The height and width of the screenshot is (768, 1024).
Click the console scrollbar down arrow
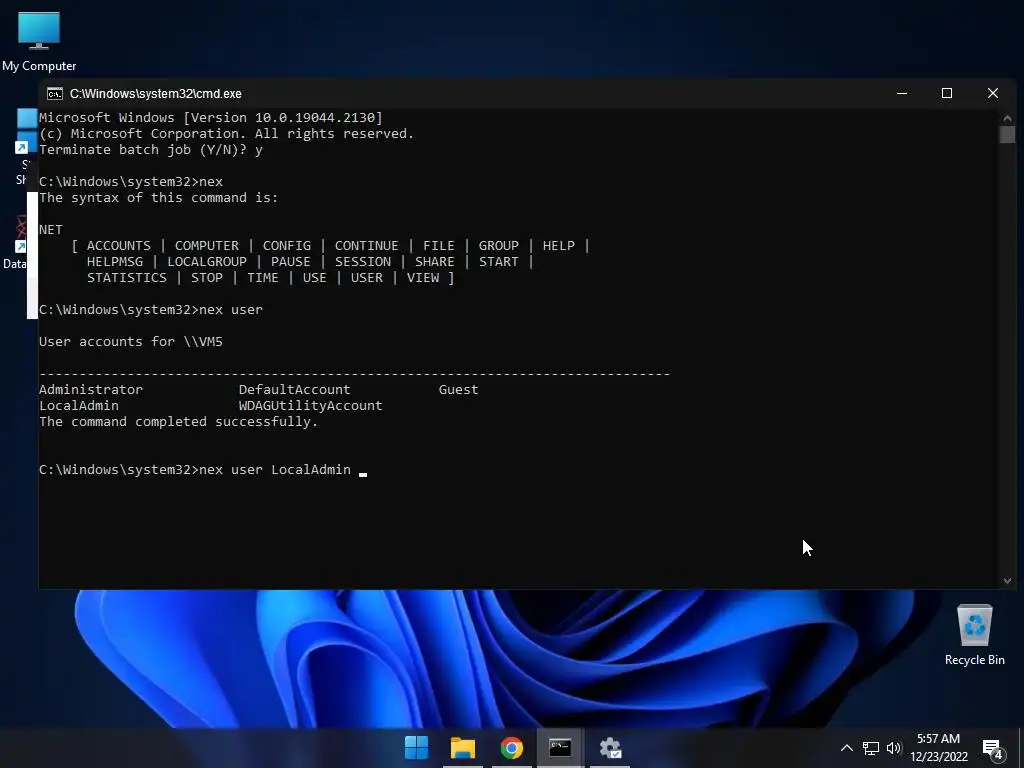click(x=1007, y=581)
